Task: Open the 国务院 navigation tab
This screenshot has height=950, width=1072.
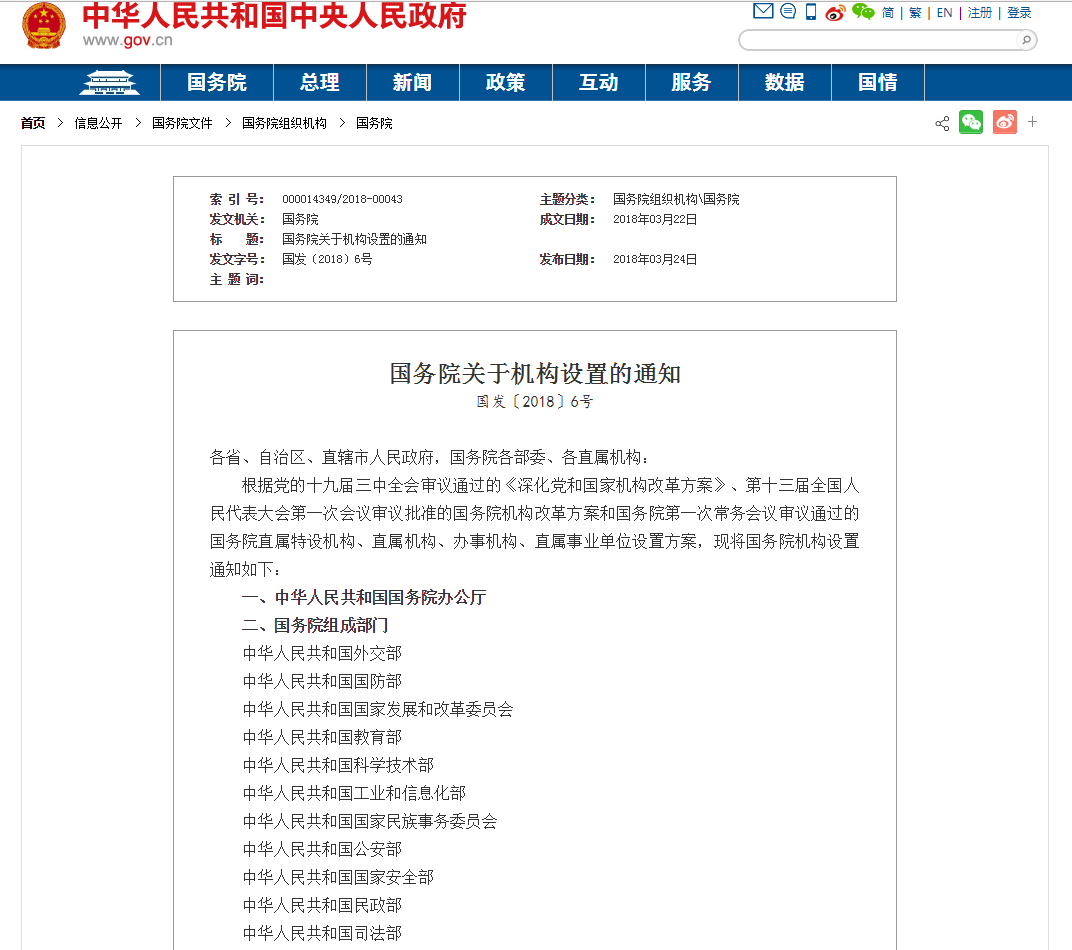Action: pyautogui.click(x=217, y=83)
